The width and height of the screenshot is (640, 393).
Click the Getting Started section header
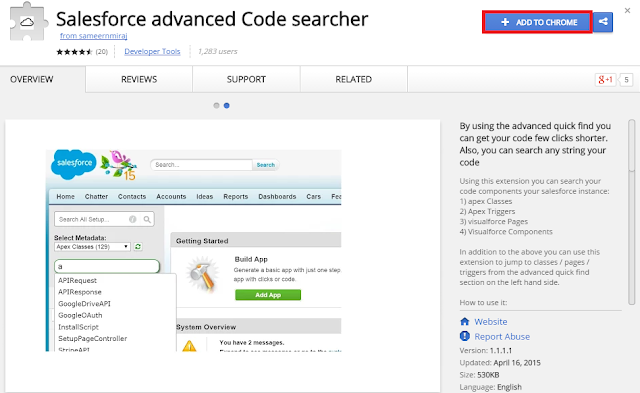click(x=256, y=241)
